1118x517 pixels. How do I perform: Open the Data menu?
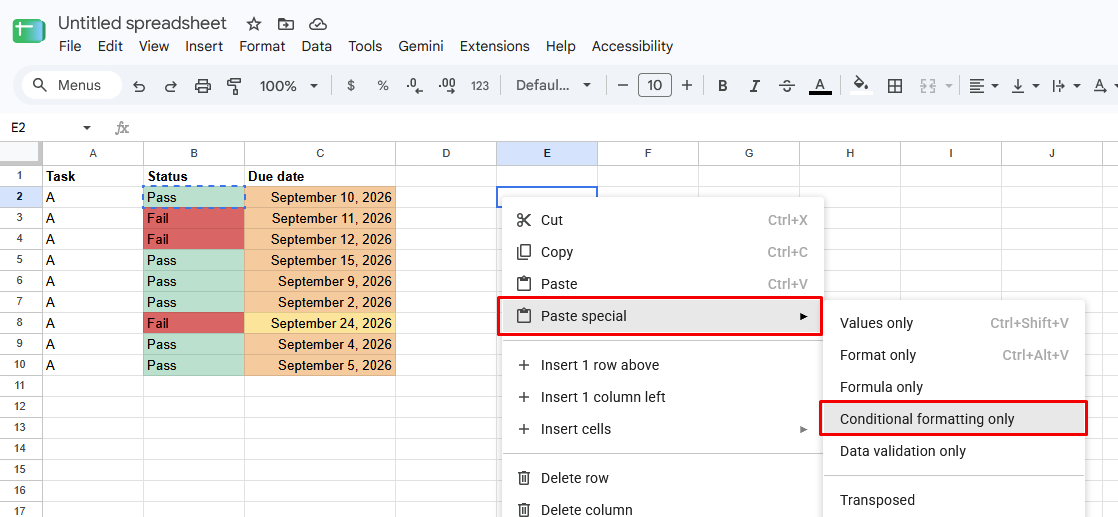click(317, 46)
